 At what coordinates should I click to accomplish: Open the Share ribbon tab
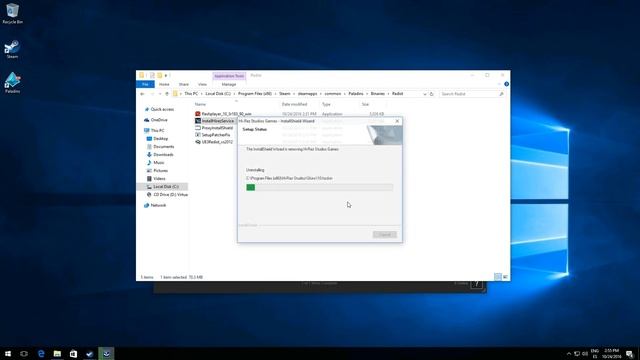tap(184, 84)
